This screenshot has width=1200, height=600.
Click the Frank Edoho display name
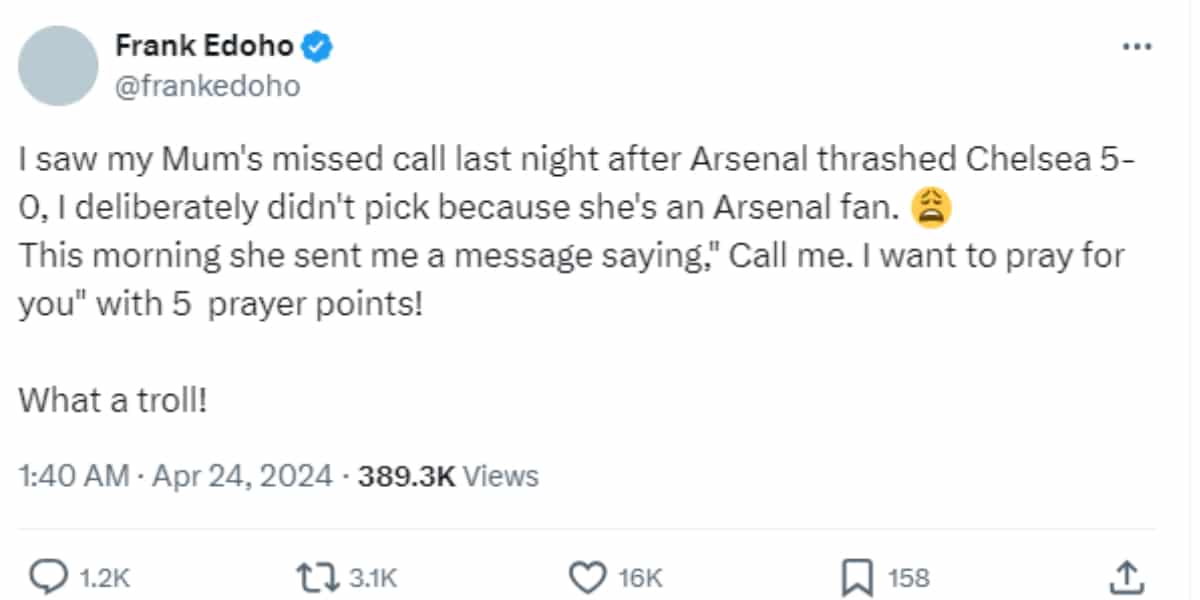[204, 46]
